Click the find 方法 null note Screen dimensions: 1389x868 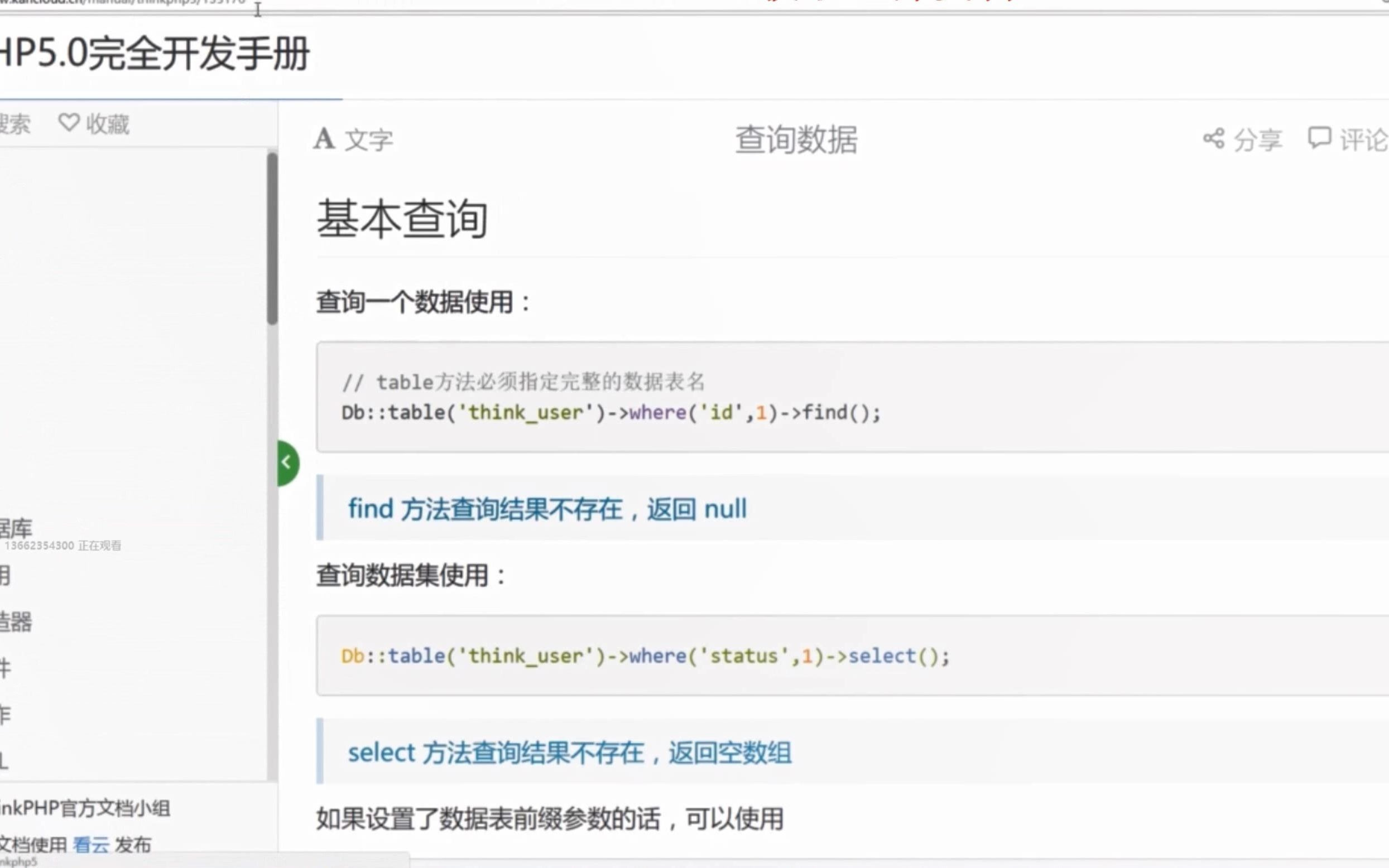pos(547,509)
